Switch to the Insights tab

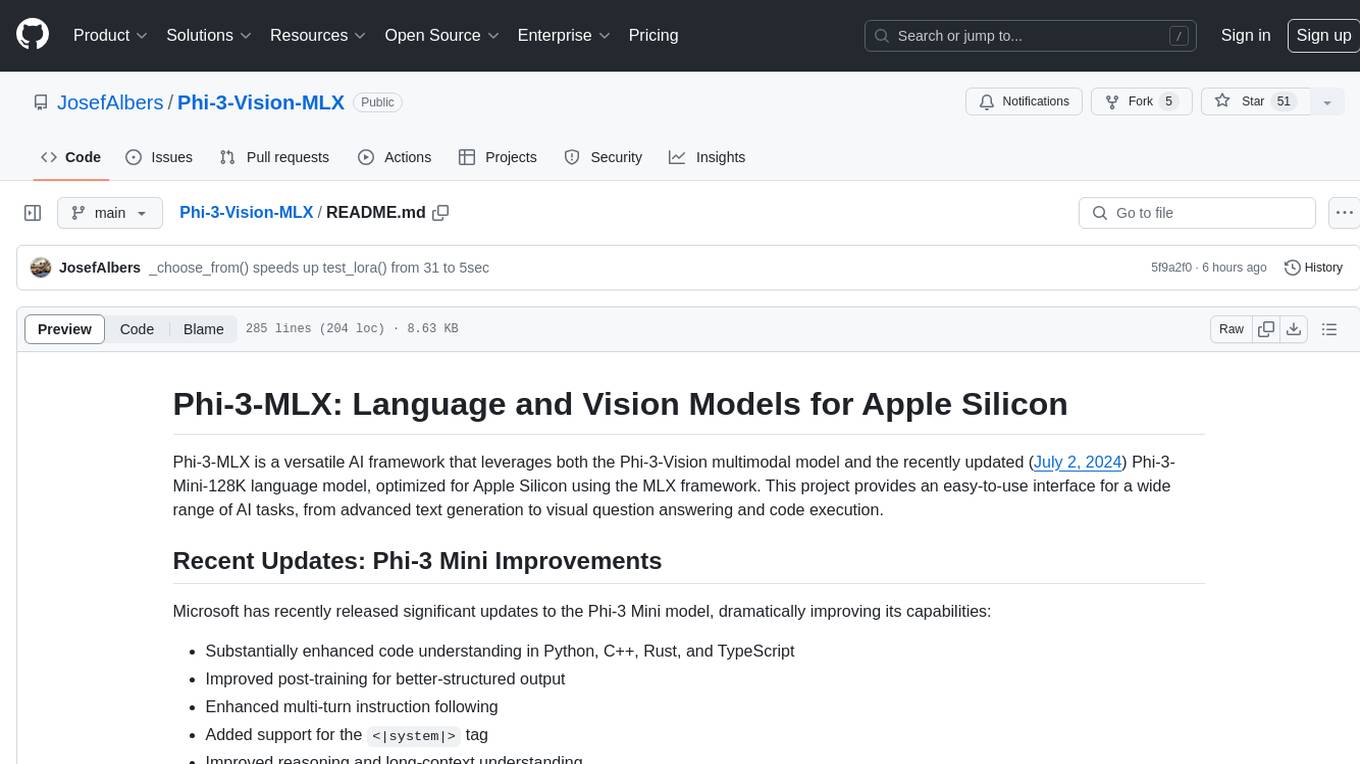(707, 157)
